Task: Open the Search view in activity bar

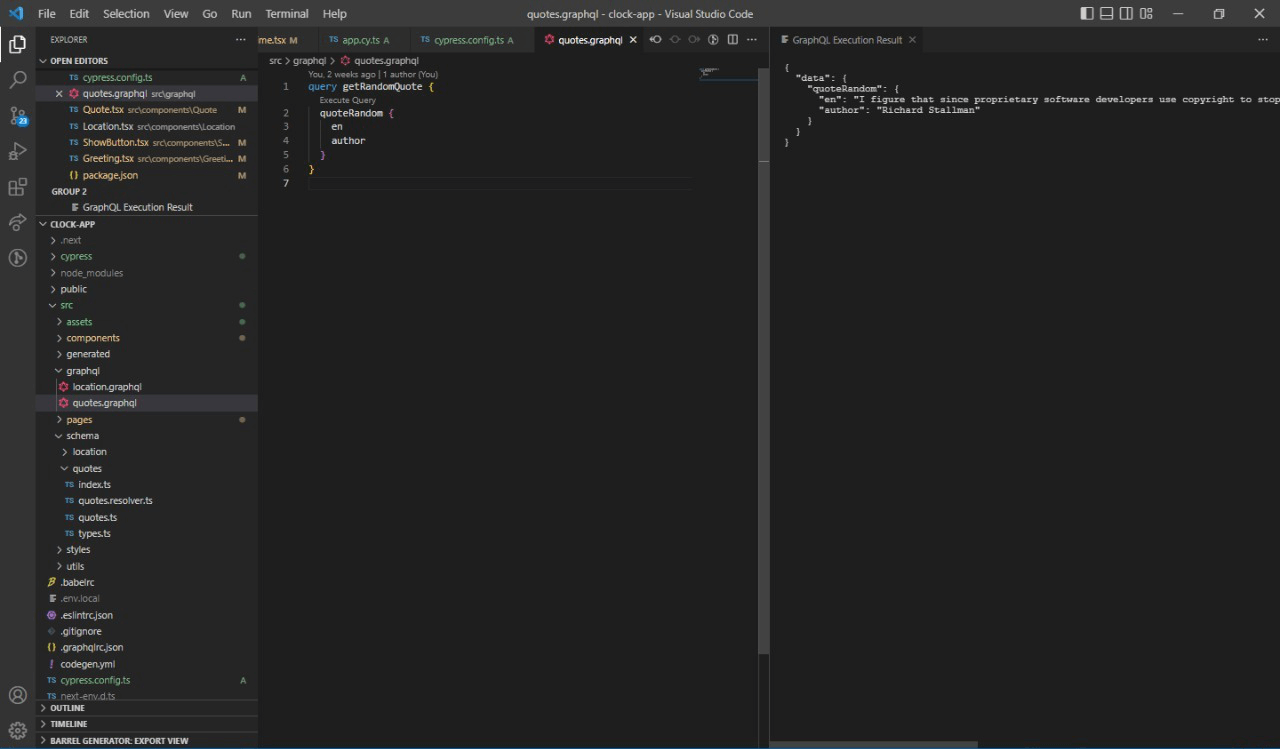Action: (x=17, y=80)
